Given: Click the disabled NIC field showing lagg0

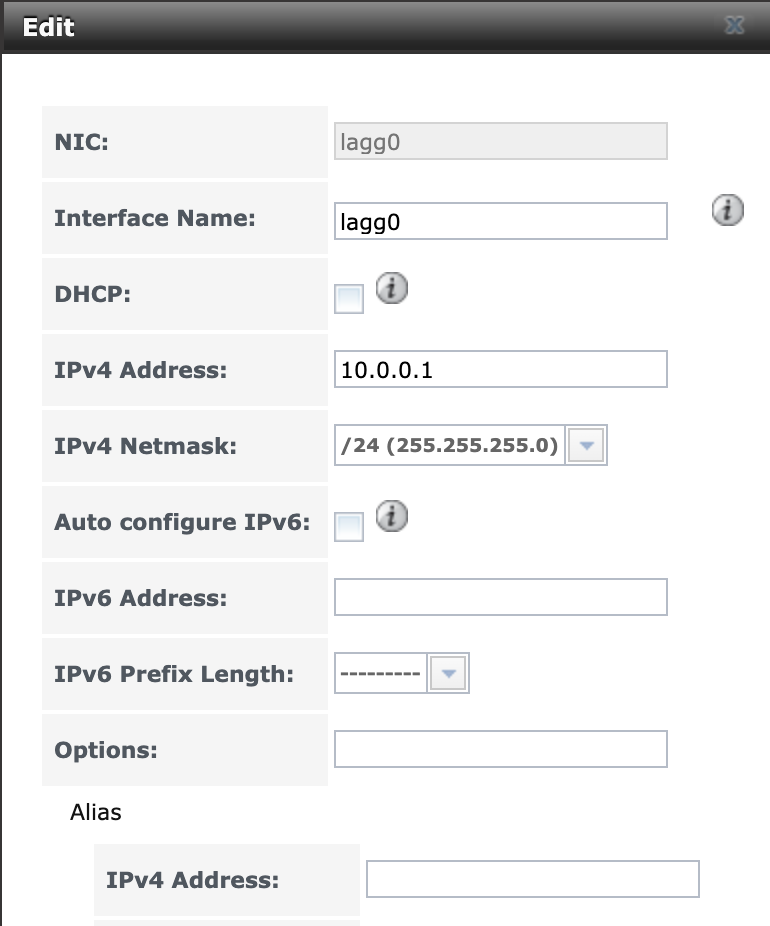Looking at the screenshot, I should point(501,141).
